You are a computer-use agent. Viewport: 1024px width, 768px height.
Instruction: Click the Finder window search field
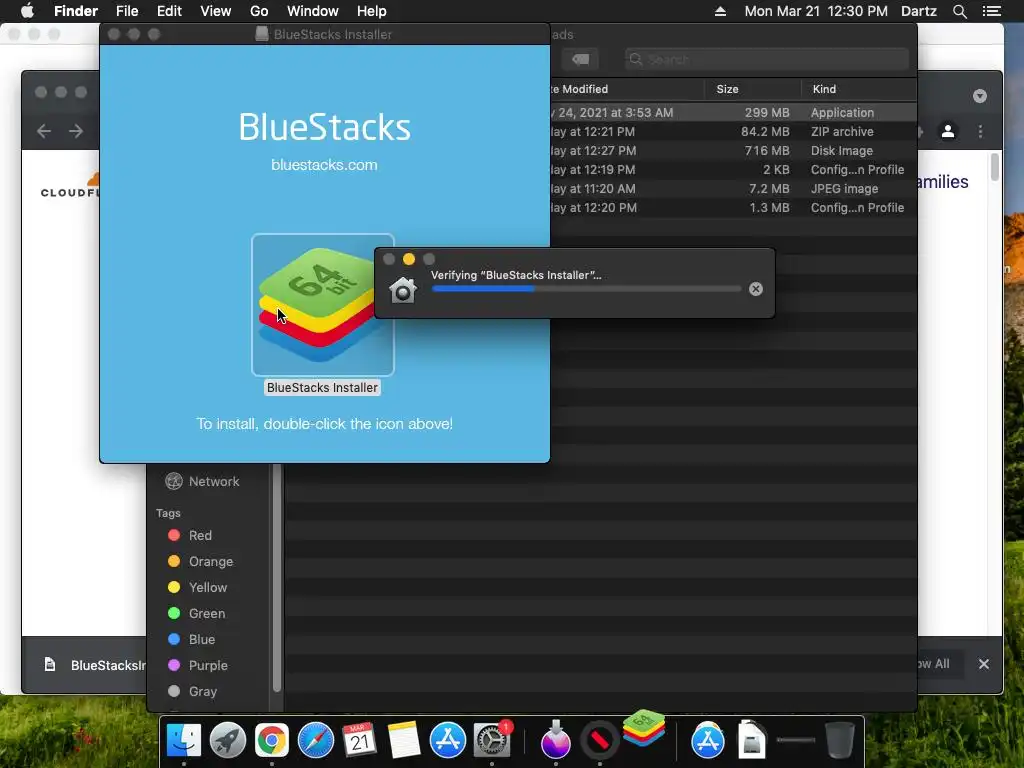[767, 59]
